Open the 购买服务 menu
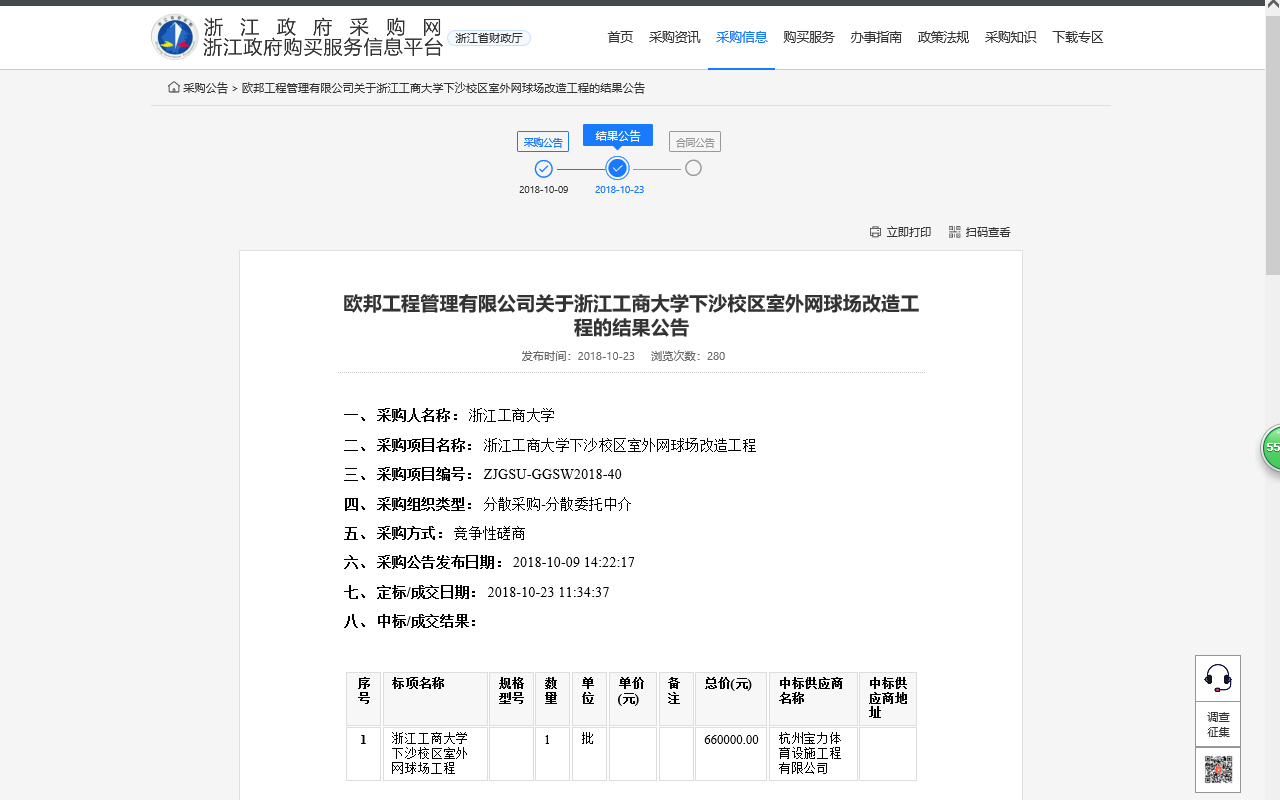The height and width of the screenshot is (800, 1280). tap(808, 37)
